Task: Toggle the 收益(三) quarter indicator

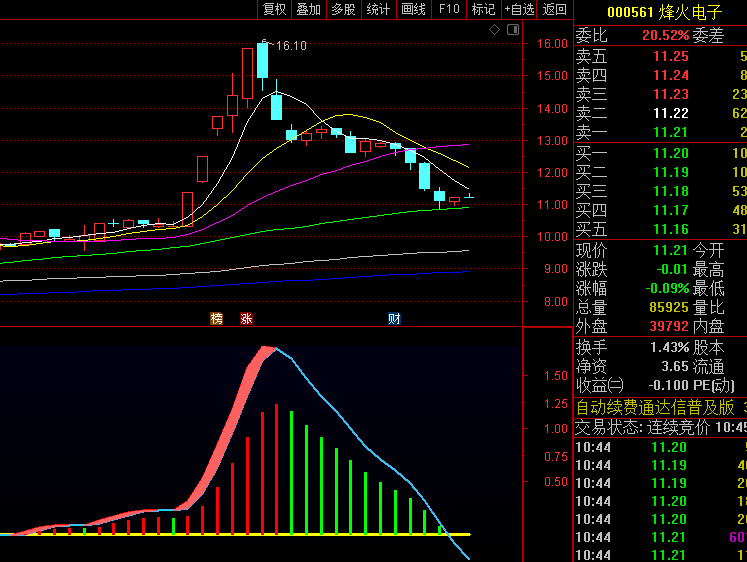Action: tap(600, 385)
